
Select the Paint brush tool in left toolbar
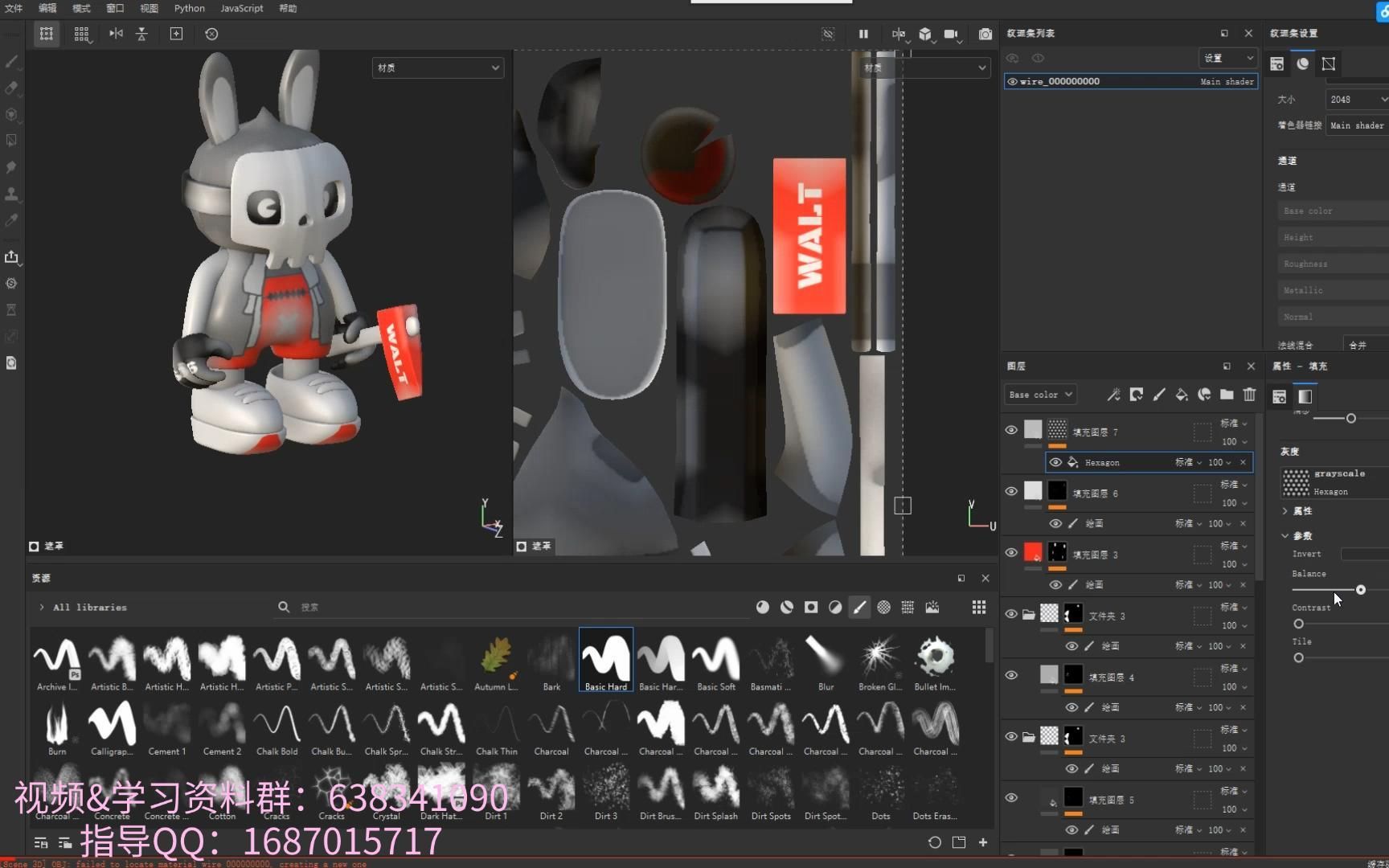click(11, 62)
